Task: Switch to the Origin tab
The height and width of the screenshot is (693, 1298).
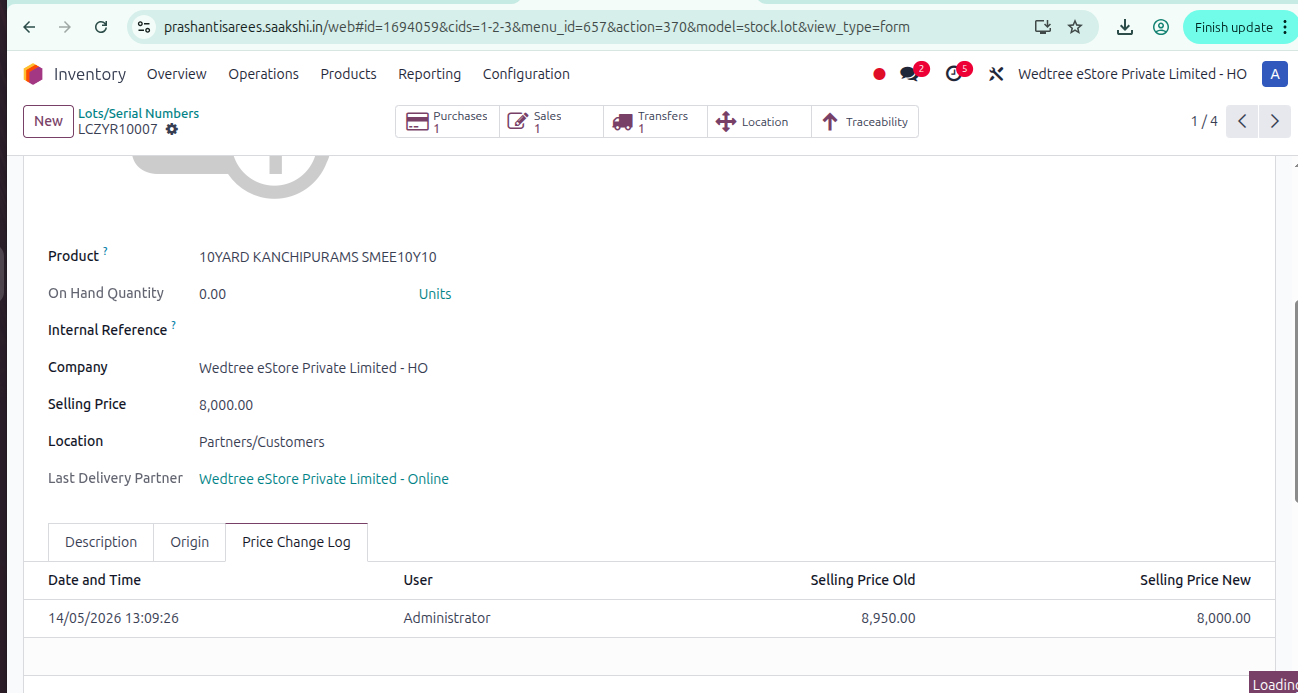Action: 190,542
